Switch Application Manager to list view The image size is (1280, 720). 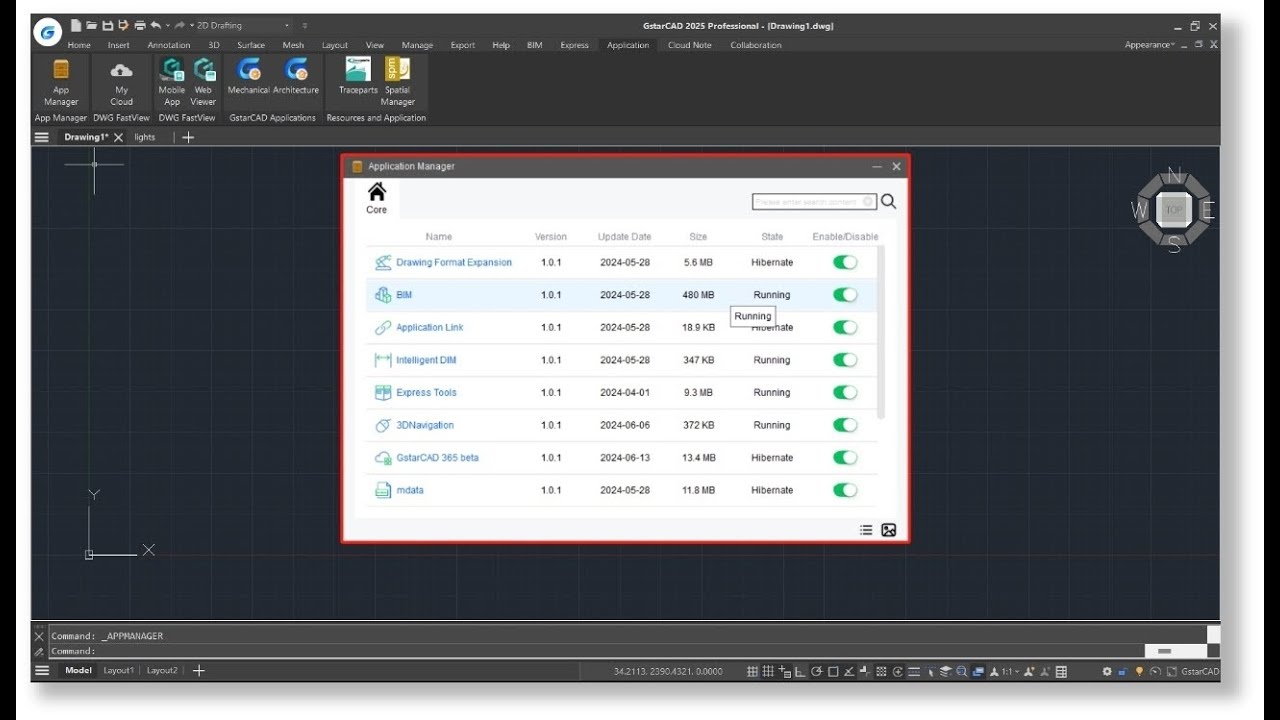tap(866, 530)
